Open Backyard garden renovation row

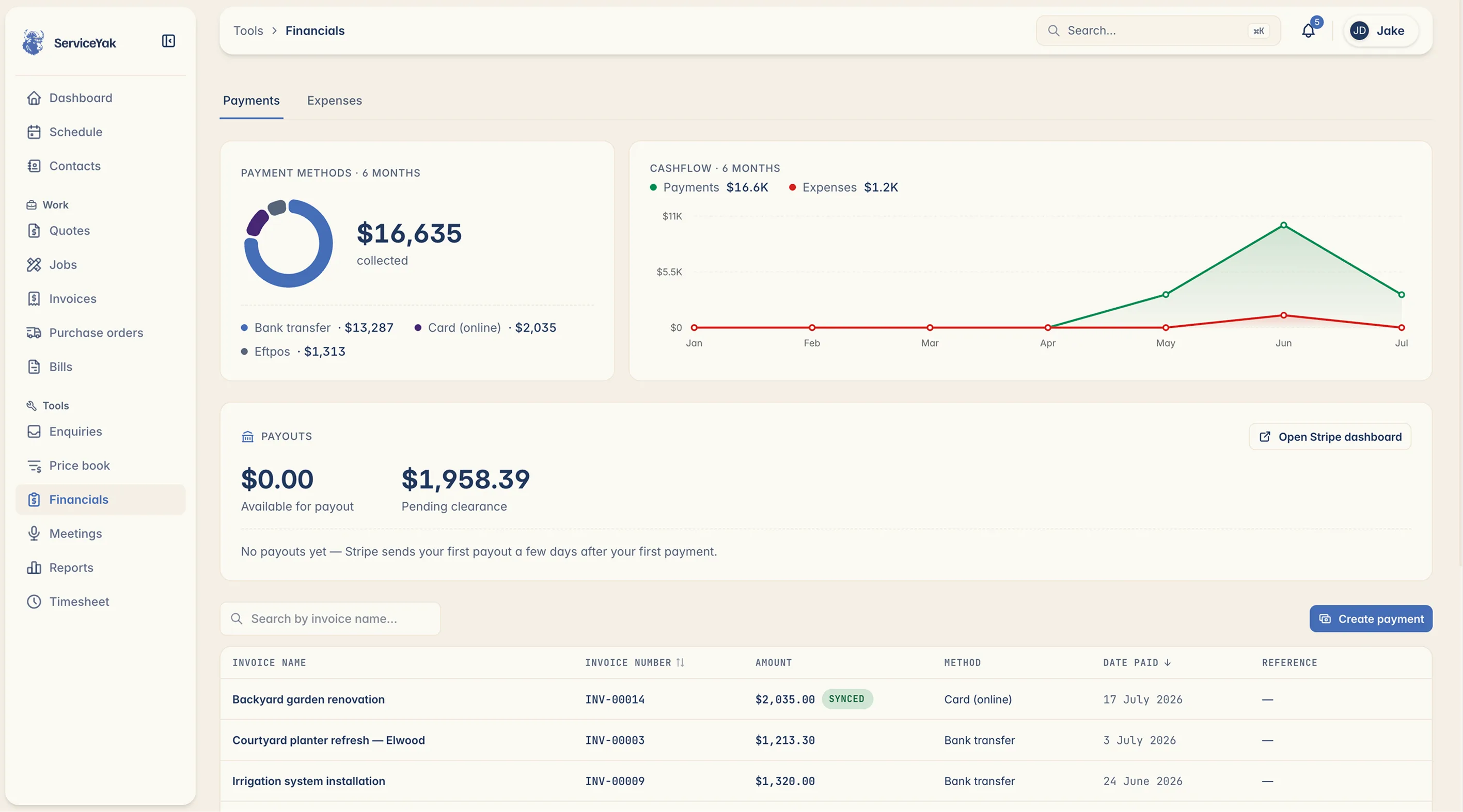click(x=826, y=699)
